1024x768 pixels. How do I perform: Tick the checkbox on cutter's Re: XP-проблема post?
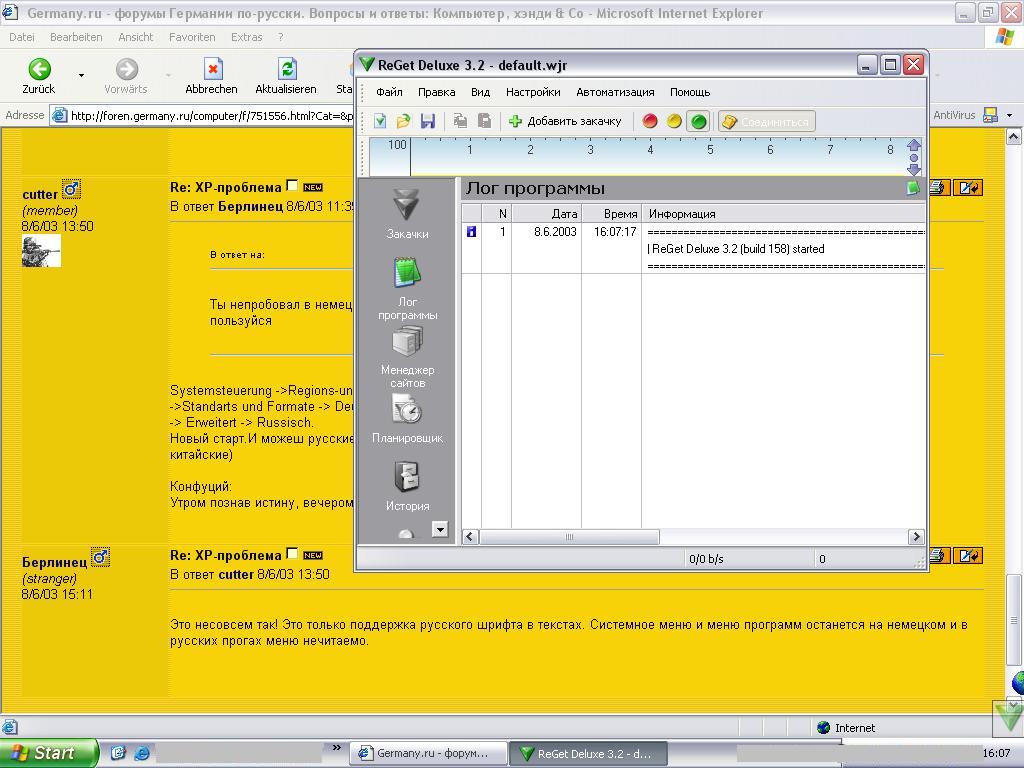tap(293, 186)
